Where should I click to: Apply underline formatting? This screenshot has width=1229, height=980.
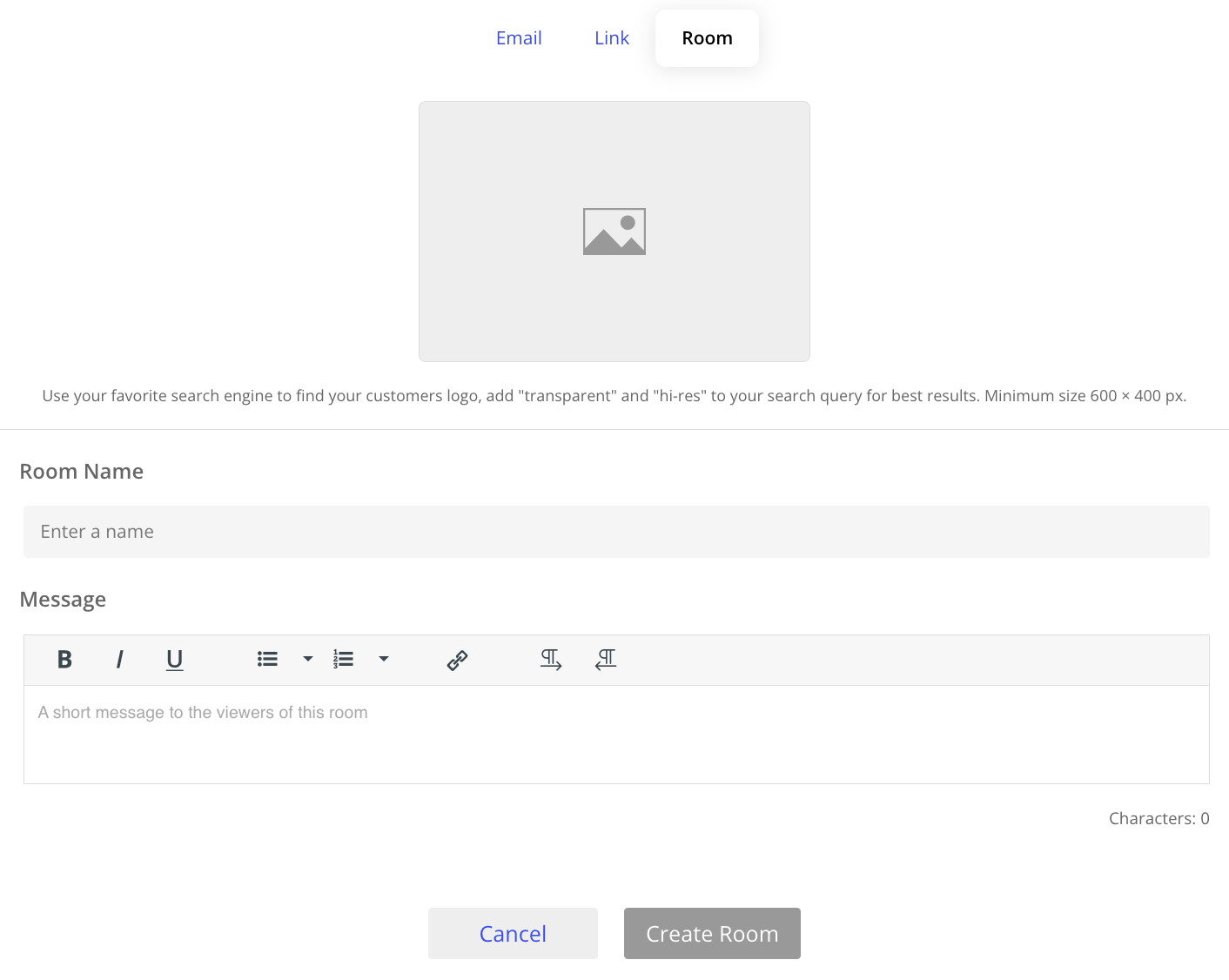pyautogui.click(x=174, y=660)
